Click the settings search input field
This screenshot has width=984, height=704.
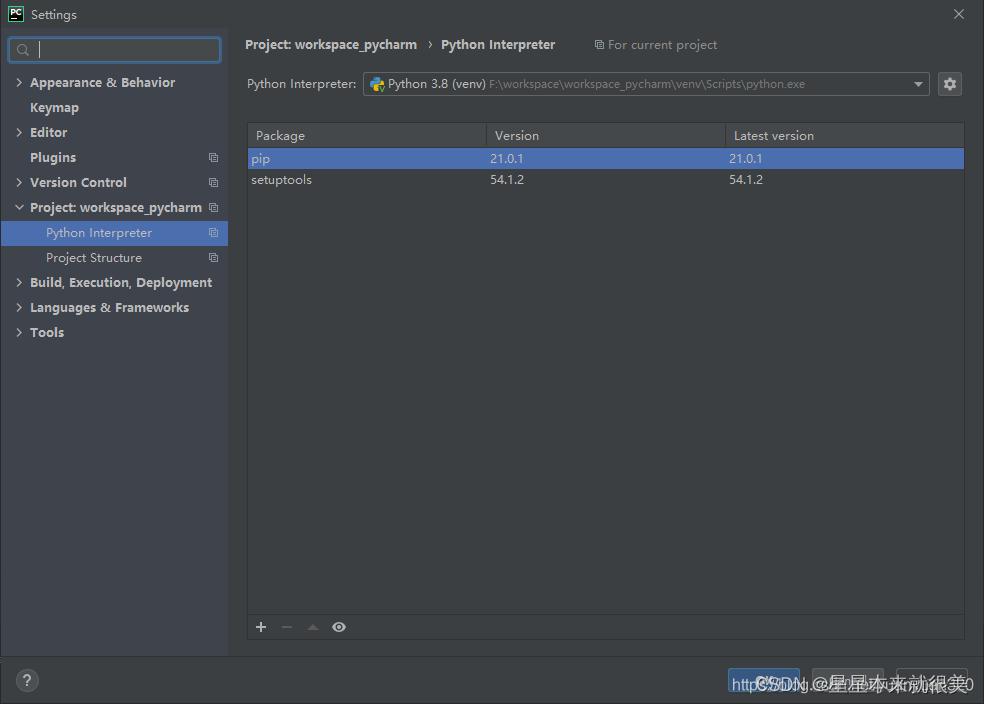114,50
